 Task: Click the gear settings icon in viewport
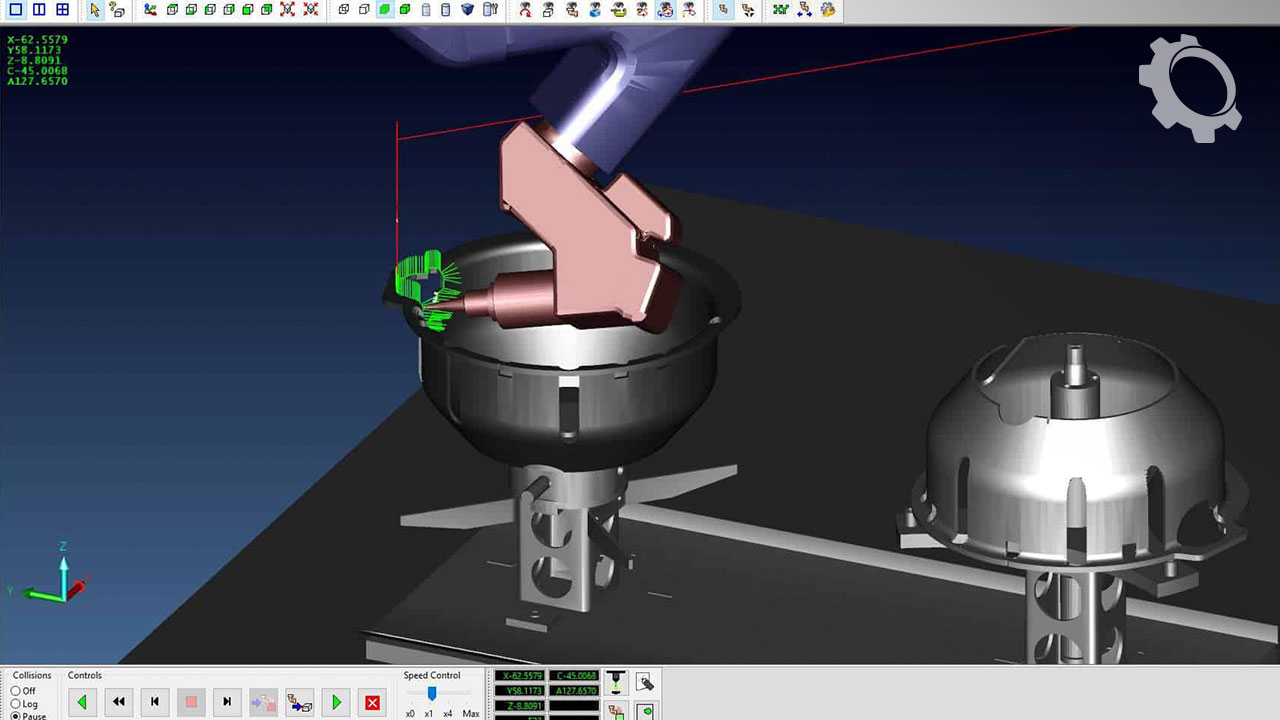click(x=1190, y=88)
